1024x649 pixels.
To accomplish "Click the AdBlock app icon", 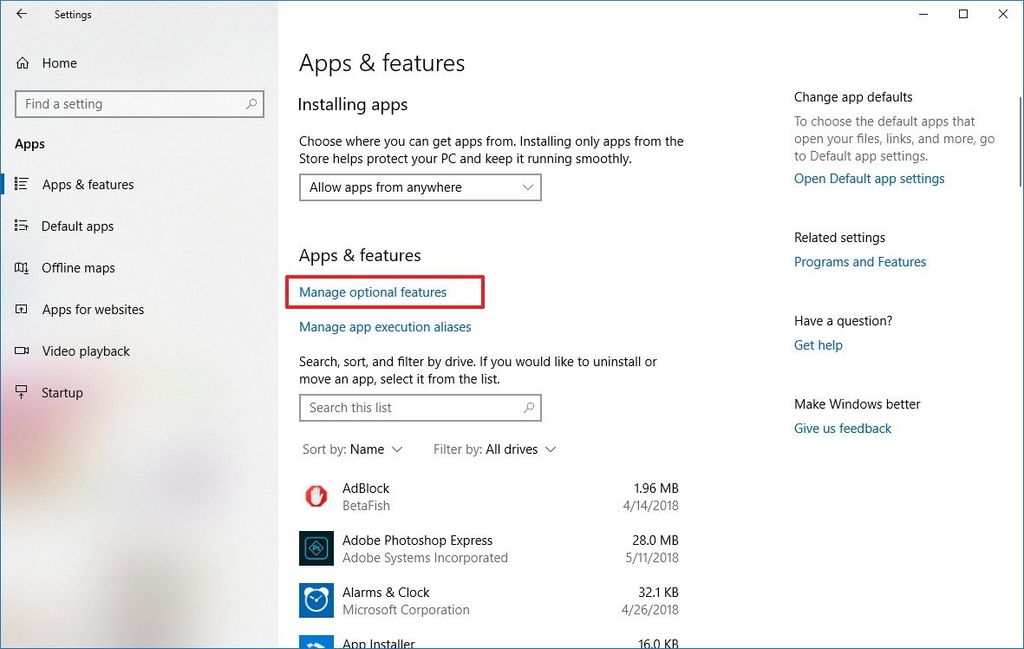I will pyautogui.click(x=316, y=496).
